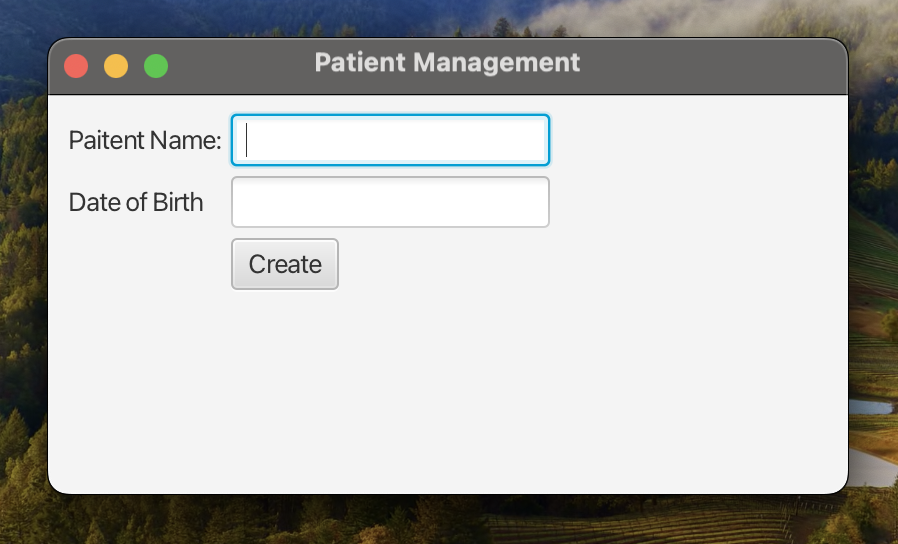The height and width of the screenshot is (544, 898).
Task: Click the foggy sky on desktop background
Action: 700,16
